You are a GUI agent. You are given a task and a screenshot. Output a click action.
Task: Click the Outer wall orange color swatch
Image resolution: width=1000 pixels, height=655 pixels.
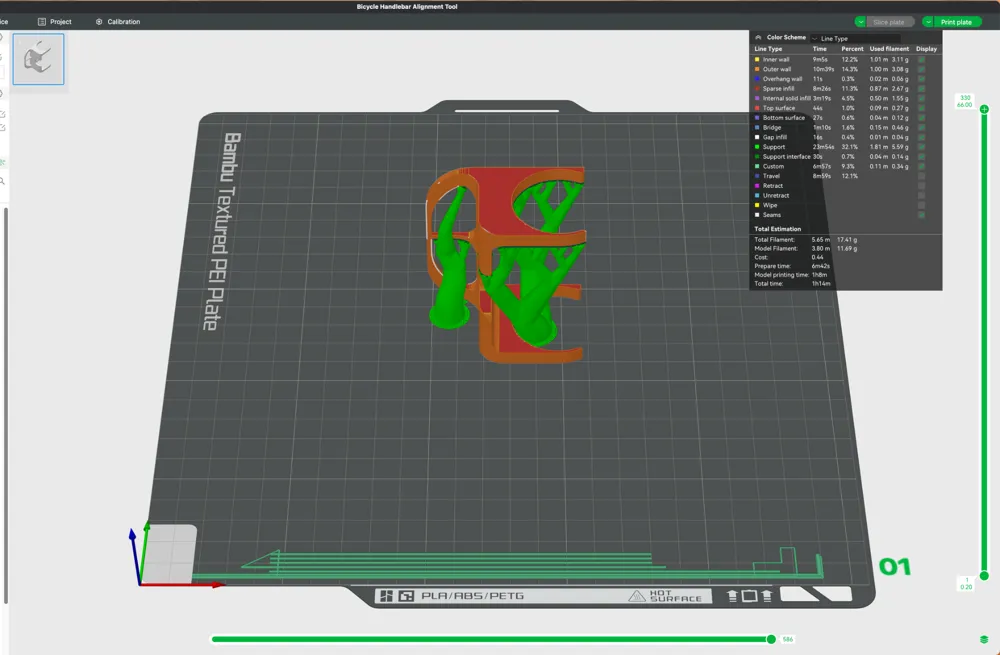click(x=757, y=69)
